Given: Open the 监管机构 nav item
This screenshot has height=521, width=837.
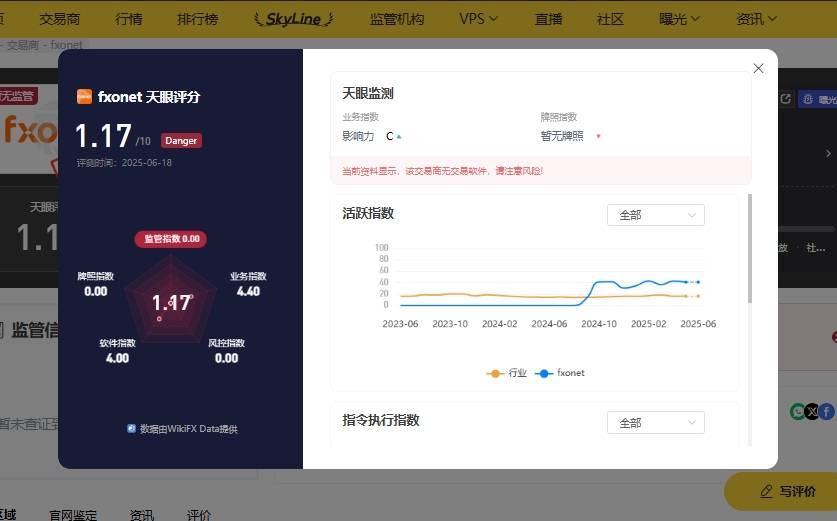Looking at the screenshot, I should click(x=397, y=19).
